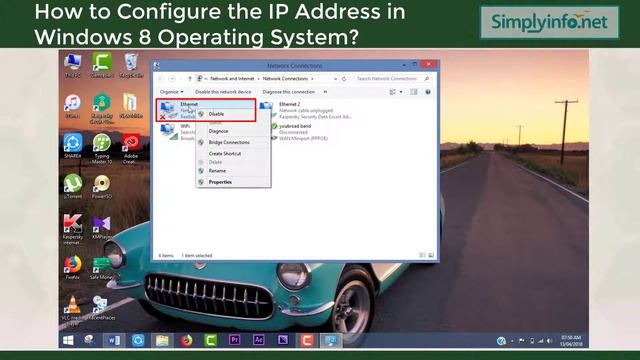Switch to large icons view in status bar
640x360 pixels.
coord(431,255)
